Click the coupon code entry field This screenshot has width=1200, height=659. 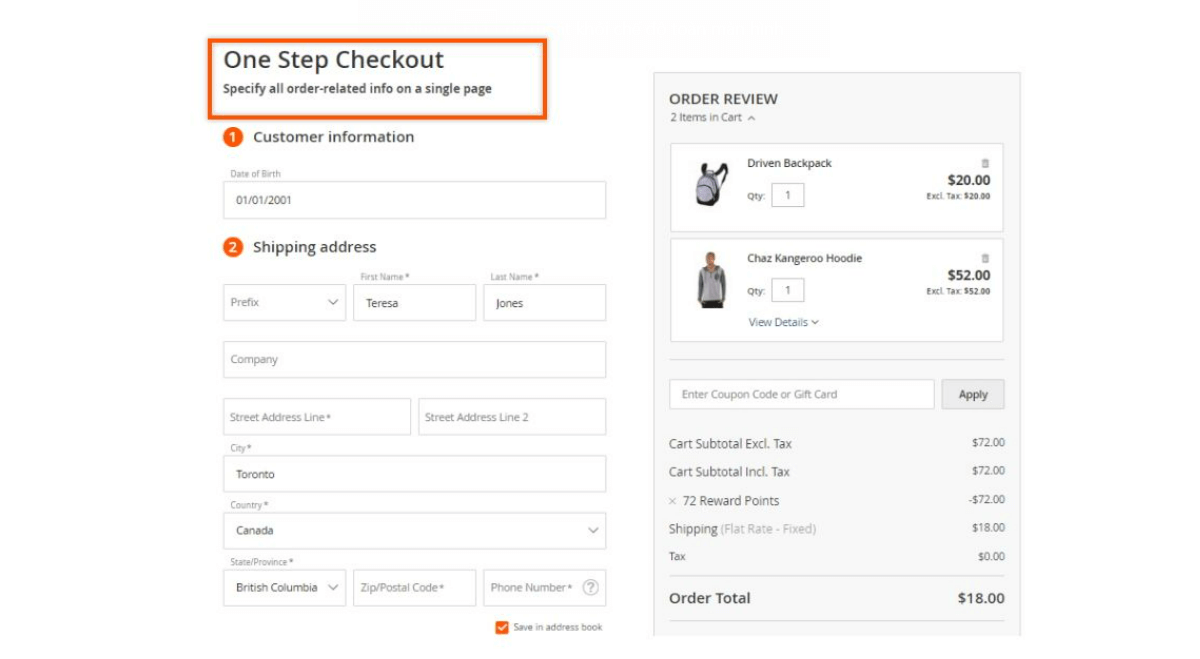tap(800, 393)
